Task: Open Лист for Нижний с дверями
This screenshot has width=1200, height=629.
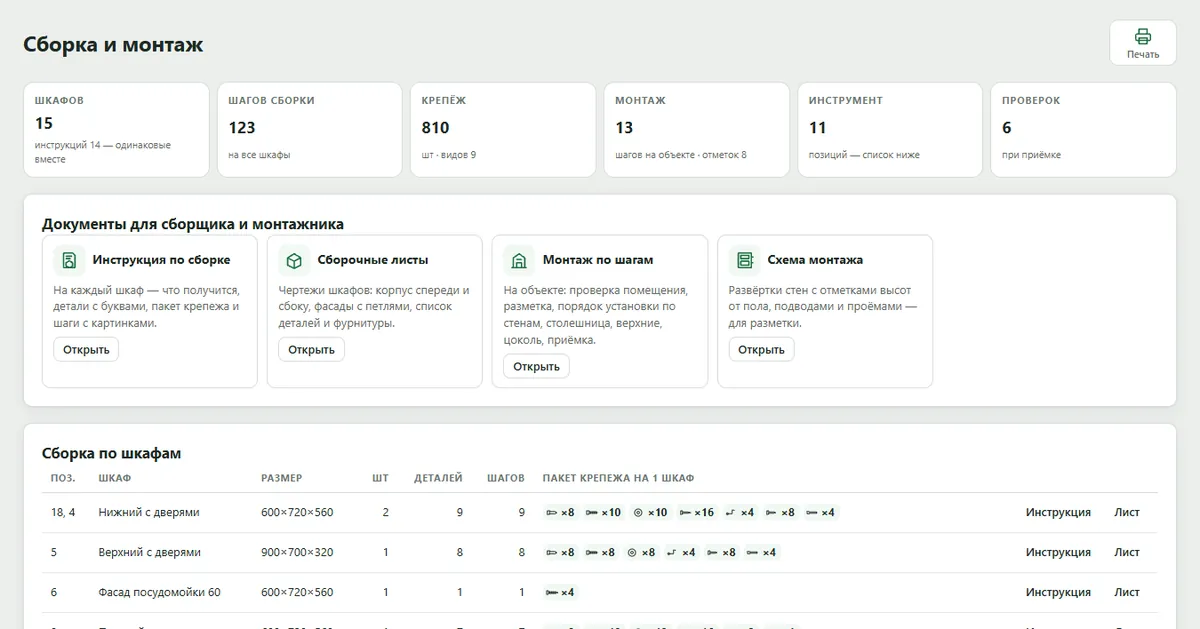Action: [1127, 512]
